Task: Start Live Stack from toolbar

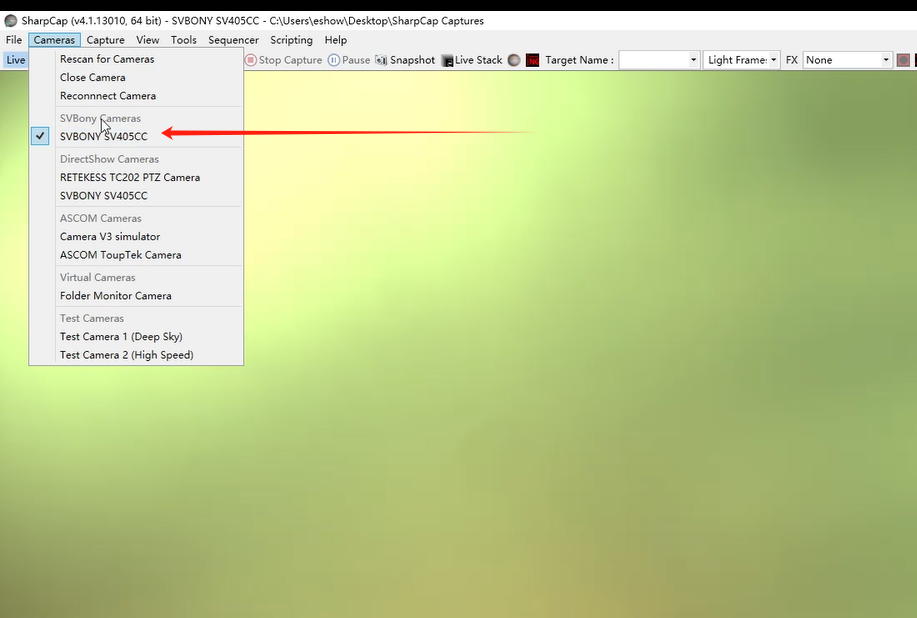Action: (x=472, y=60)
